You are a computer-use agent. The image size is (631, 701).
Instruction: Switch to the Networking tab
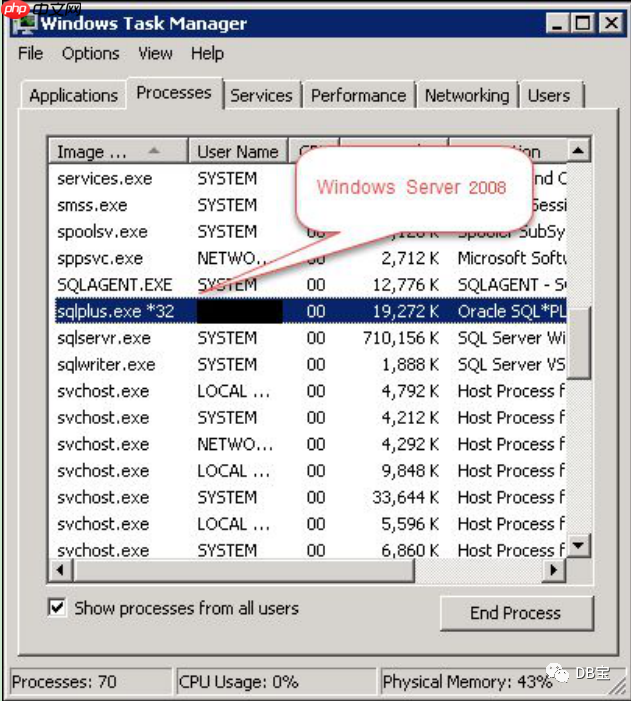tap(466, 96)
